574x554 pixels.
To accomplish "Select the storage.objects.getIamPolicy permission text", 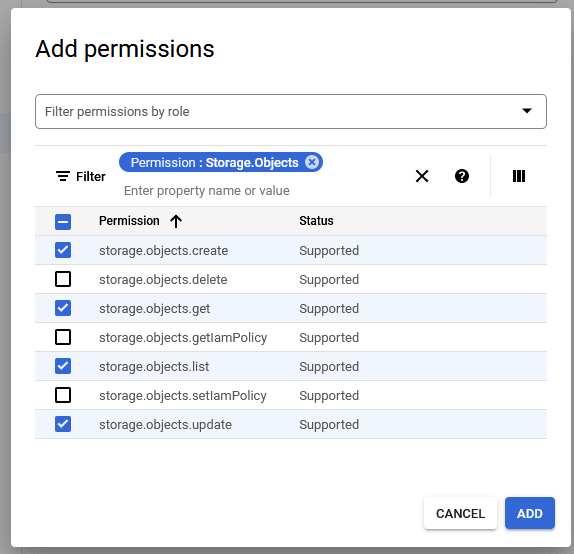I will 183,338.
